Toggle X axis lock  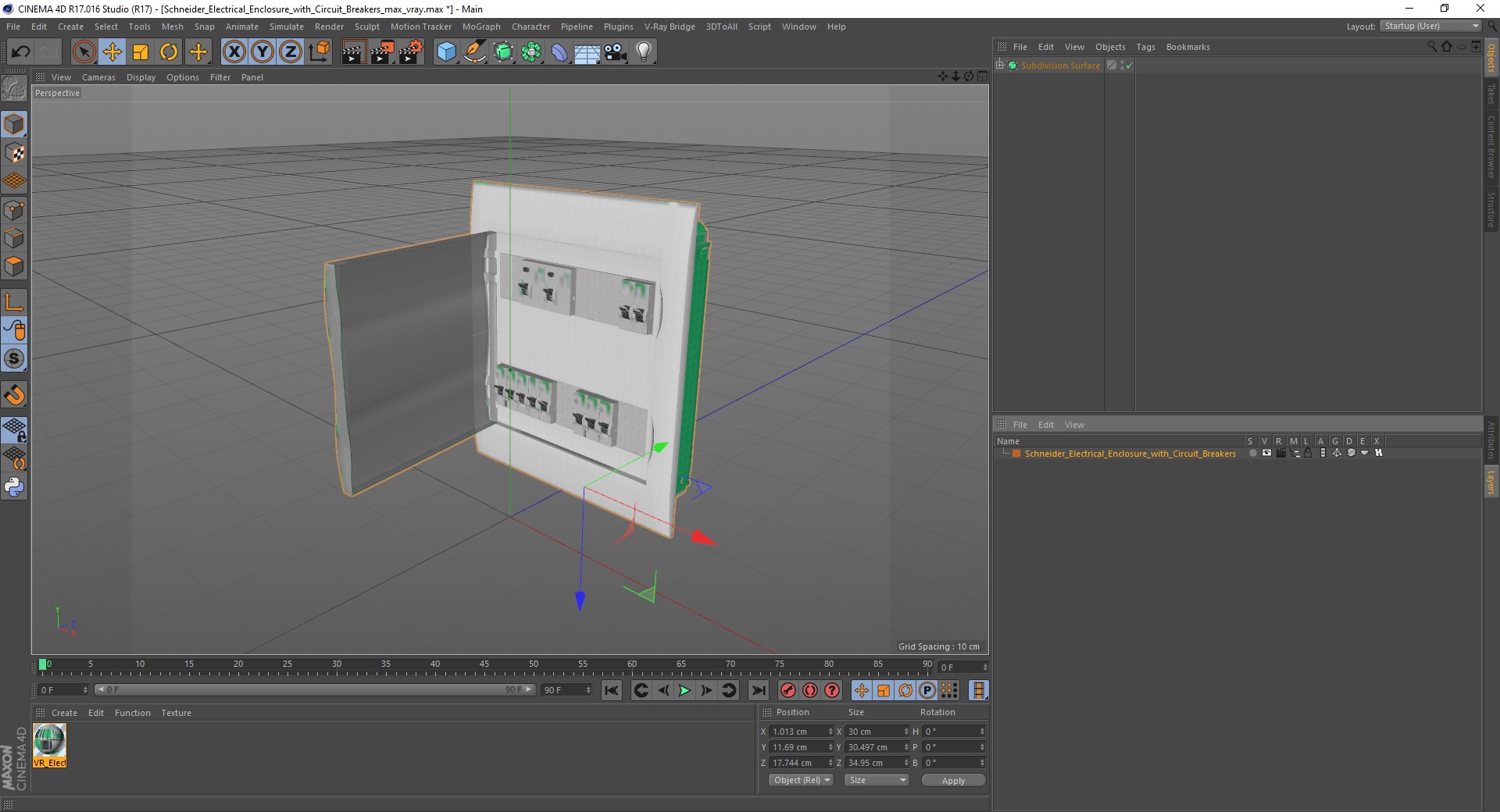point(234,52)
